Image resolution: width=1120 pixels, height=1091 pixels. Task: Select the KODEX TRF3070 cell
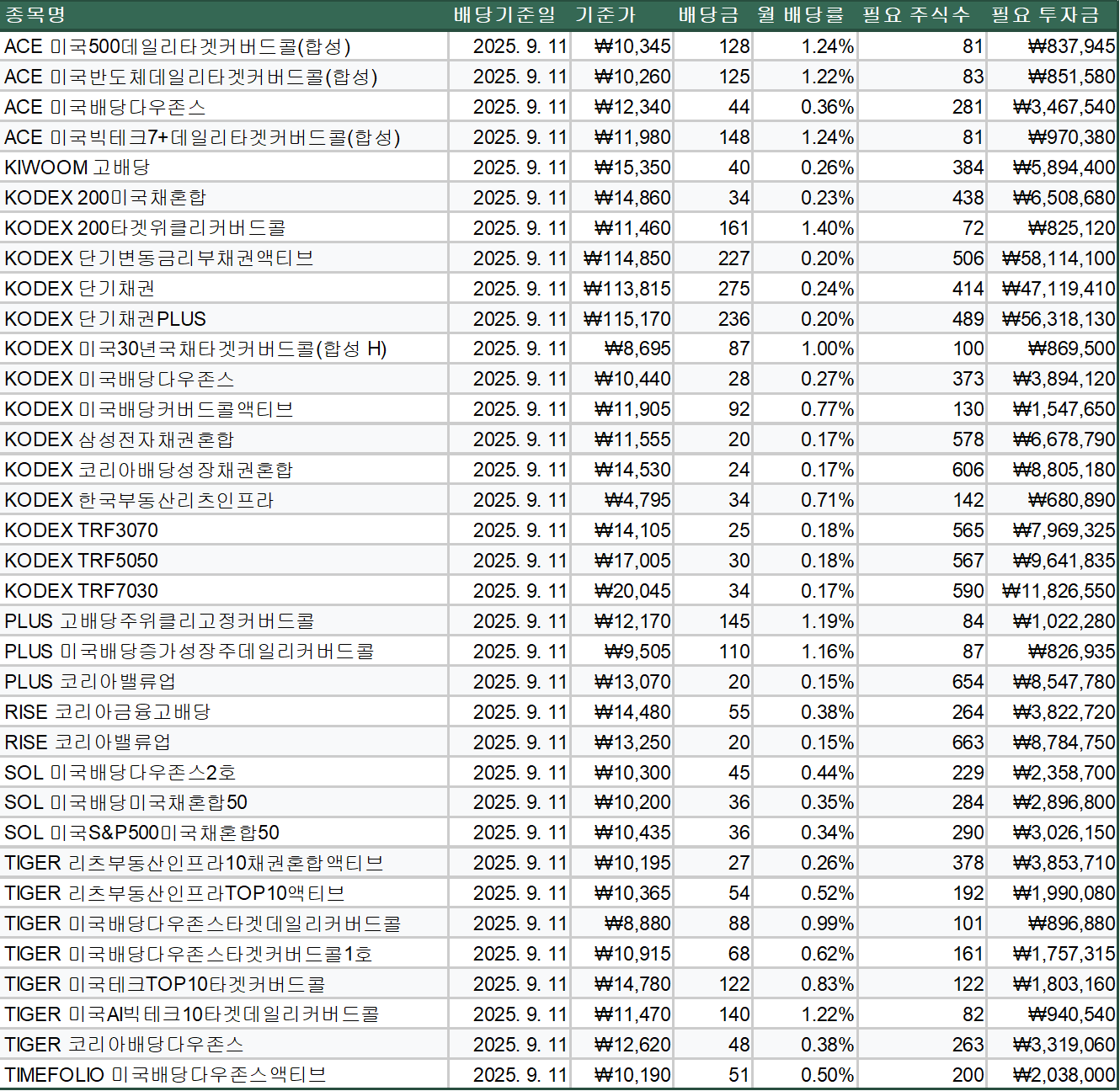pyautogui.click(x=224, y=530)
